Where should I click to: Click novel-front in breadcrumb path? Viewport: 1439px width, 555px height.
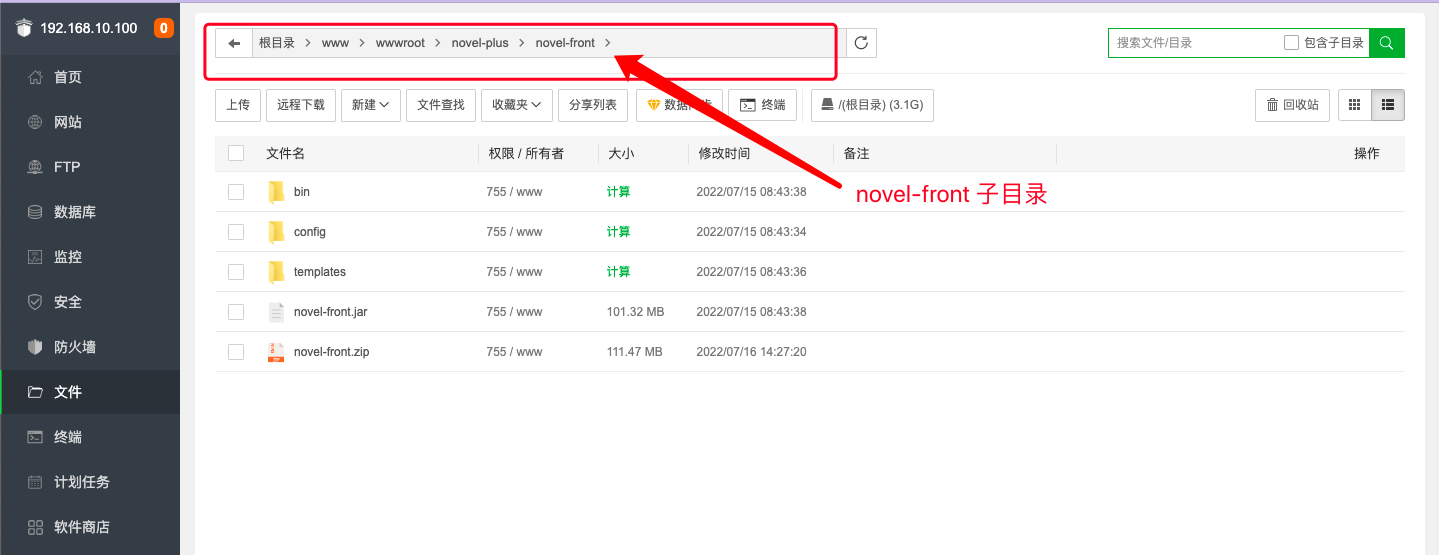click(x=565, y=43)
